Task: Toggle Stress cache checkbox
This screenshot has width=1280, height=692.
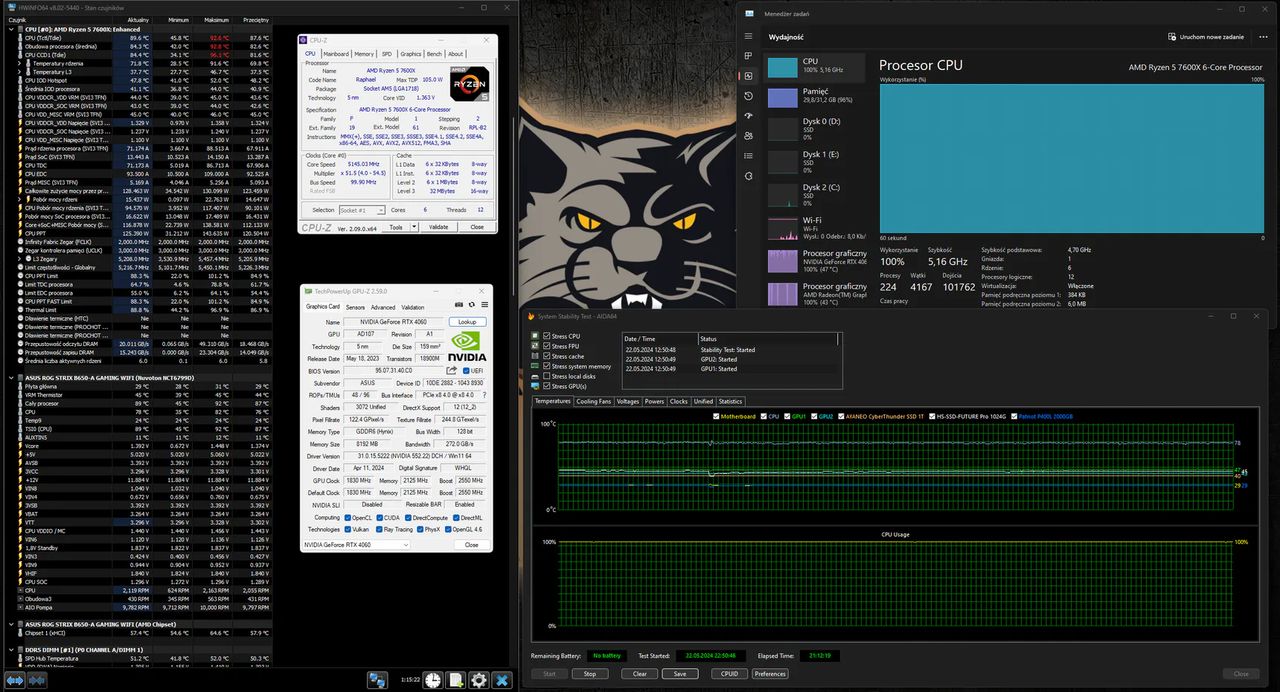Action: 546,356
